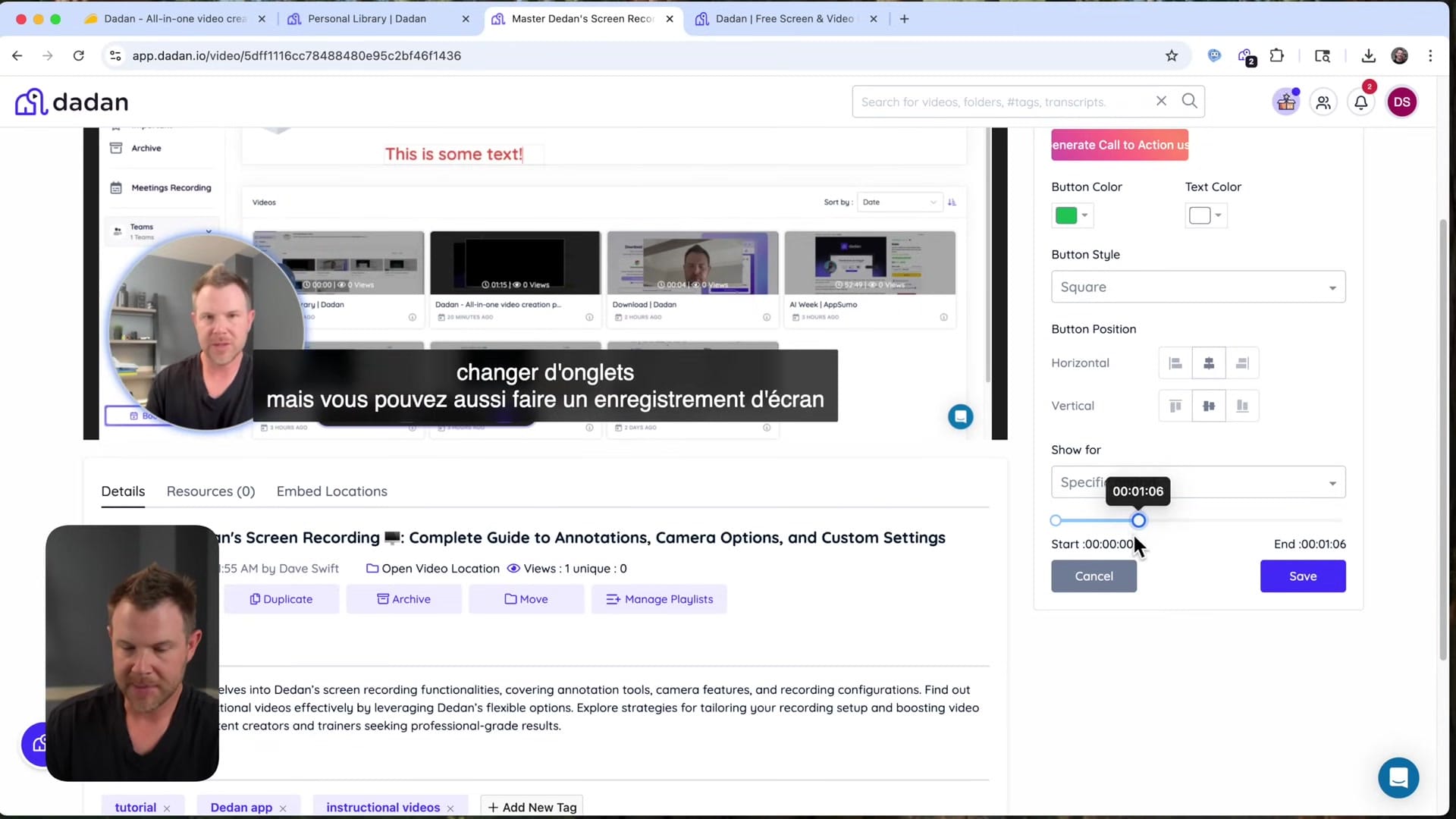Click the search magnifier icon
The width and height of the screenshot is (1456, 819).
point(1189,101)
